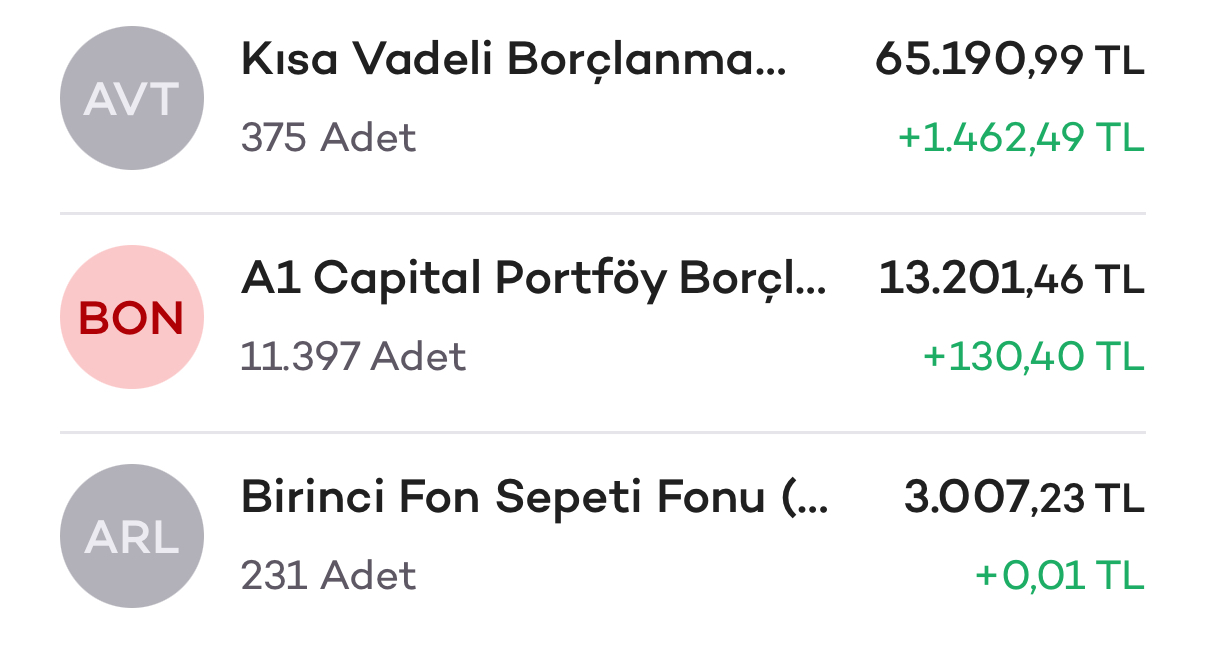Select the 65.190,99 TL total value
This screenshot has width=1206, height=646.
coord(1008,61)
